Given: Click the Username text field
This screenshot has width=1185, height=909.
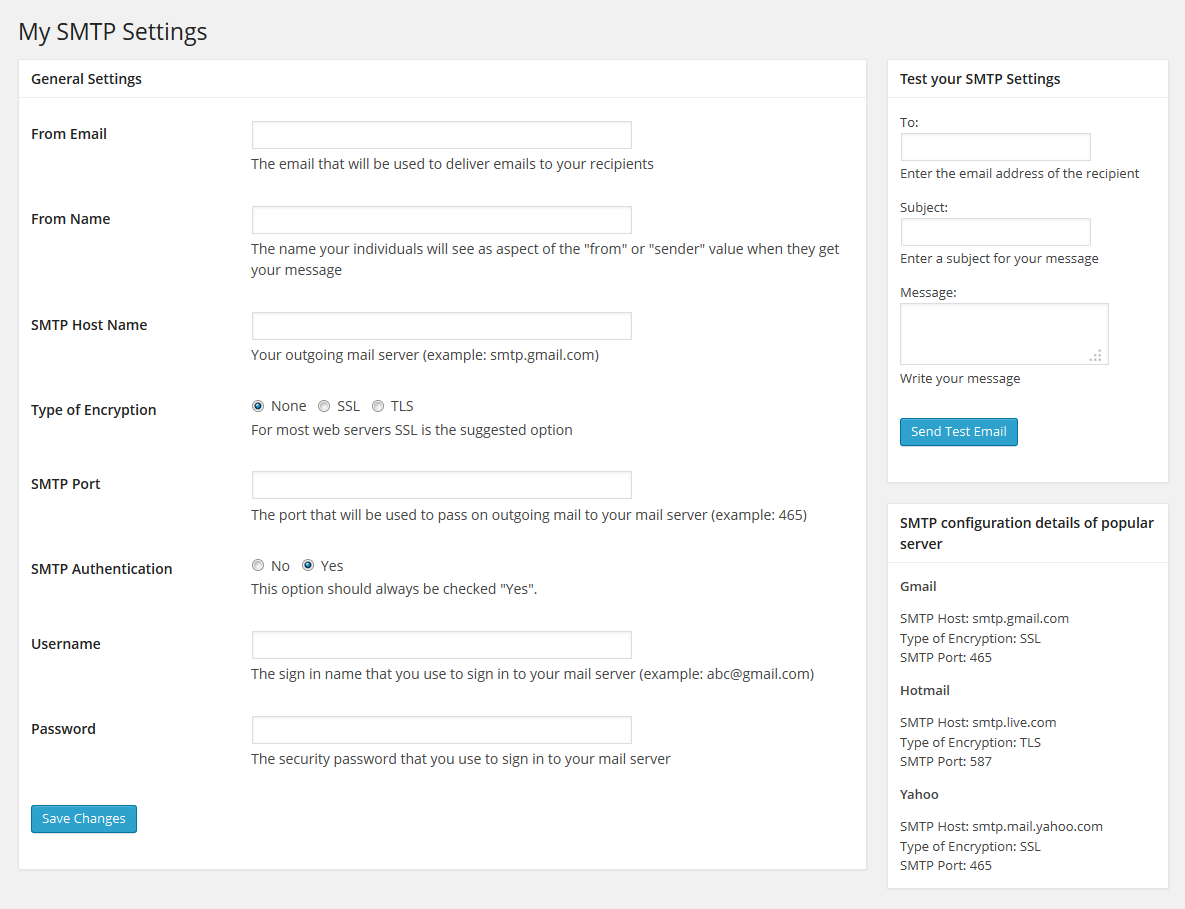Looking at the screenshot, I should point(441,645).
